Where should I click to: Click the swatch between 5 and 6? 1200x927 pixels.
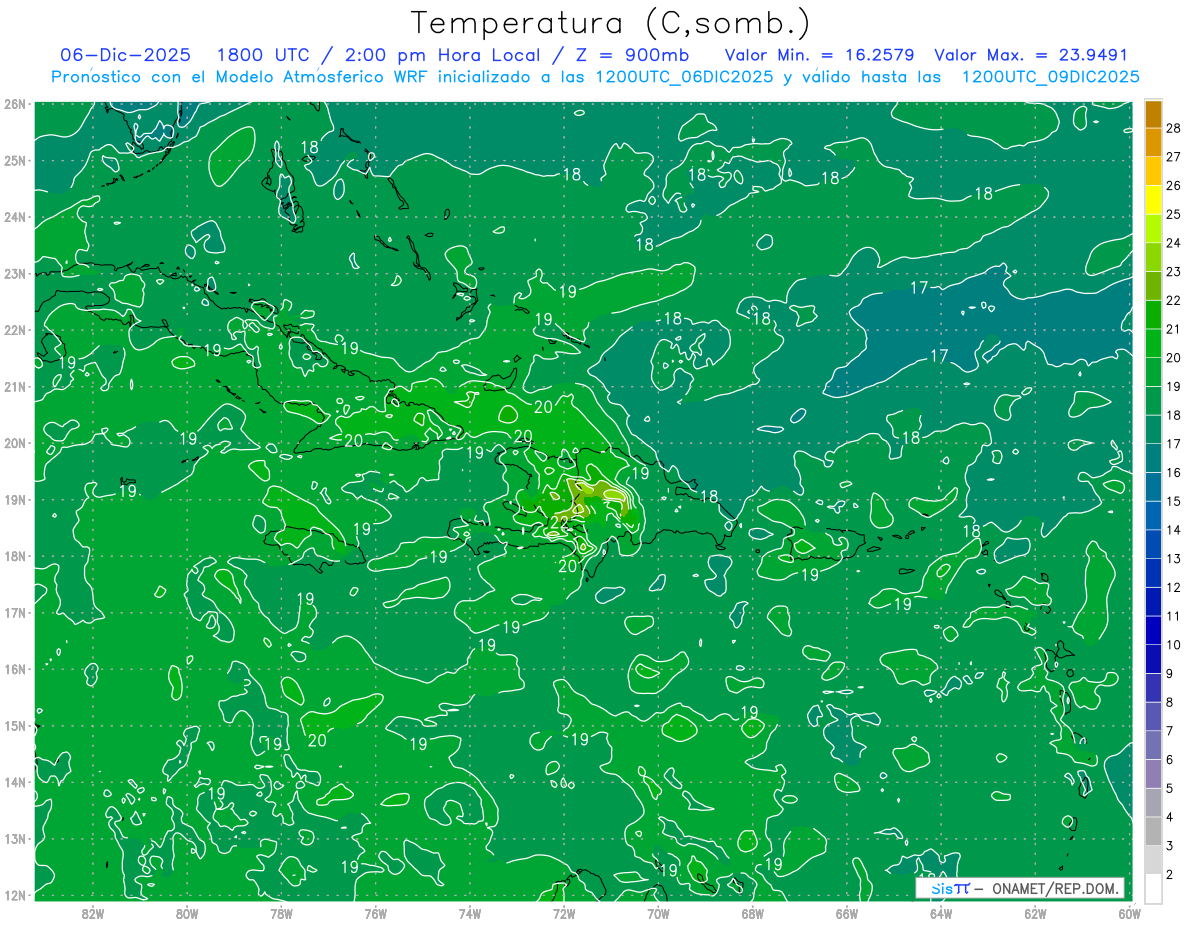1153,774
